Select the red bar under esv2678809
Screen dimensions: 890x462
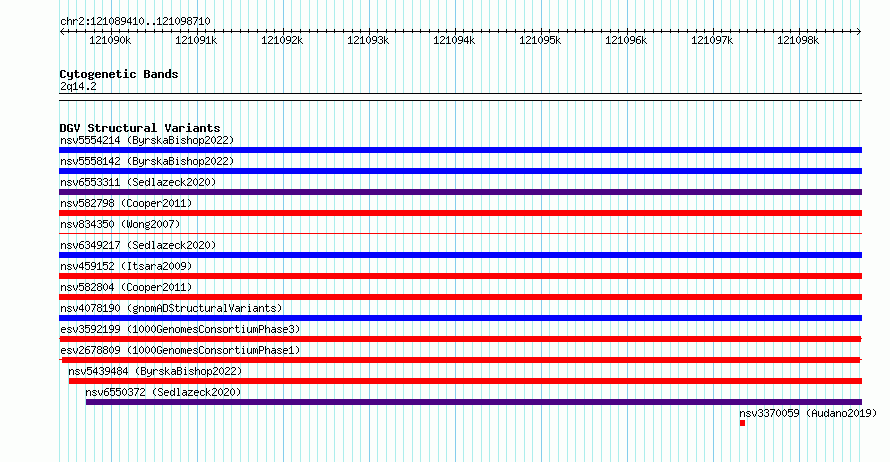click(x=460, y=360)
